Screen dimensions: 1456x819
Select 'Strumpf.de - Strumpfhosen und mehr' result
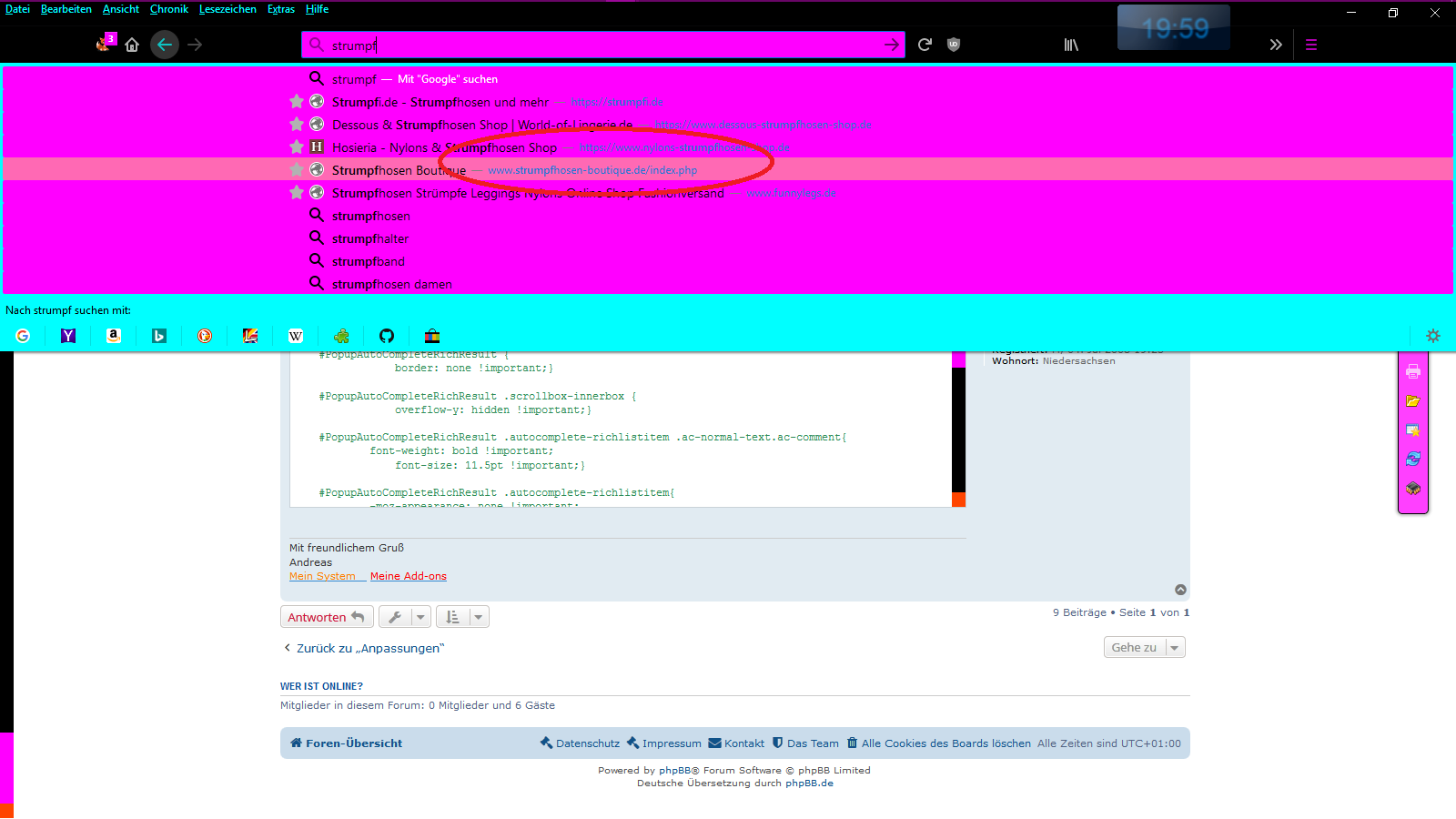pos(728,102)
